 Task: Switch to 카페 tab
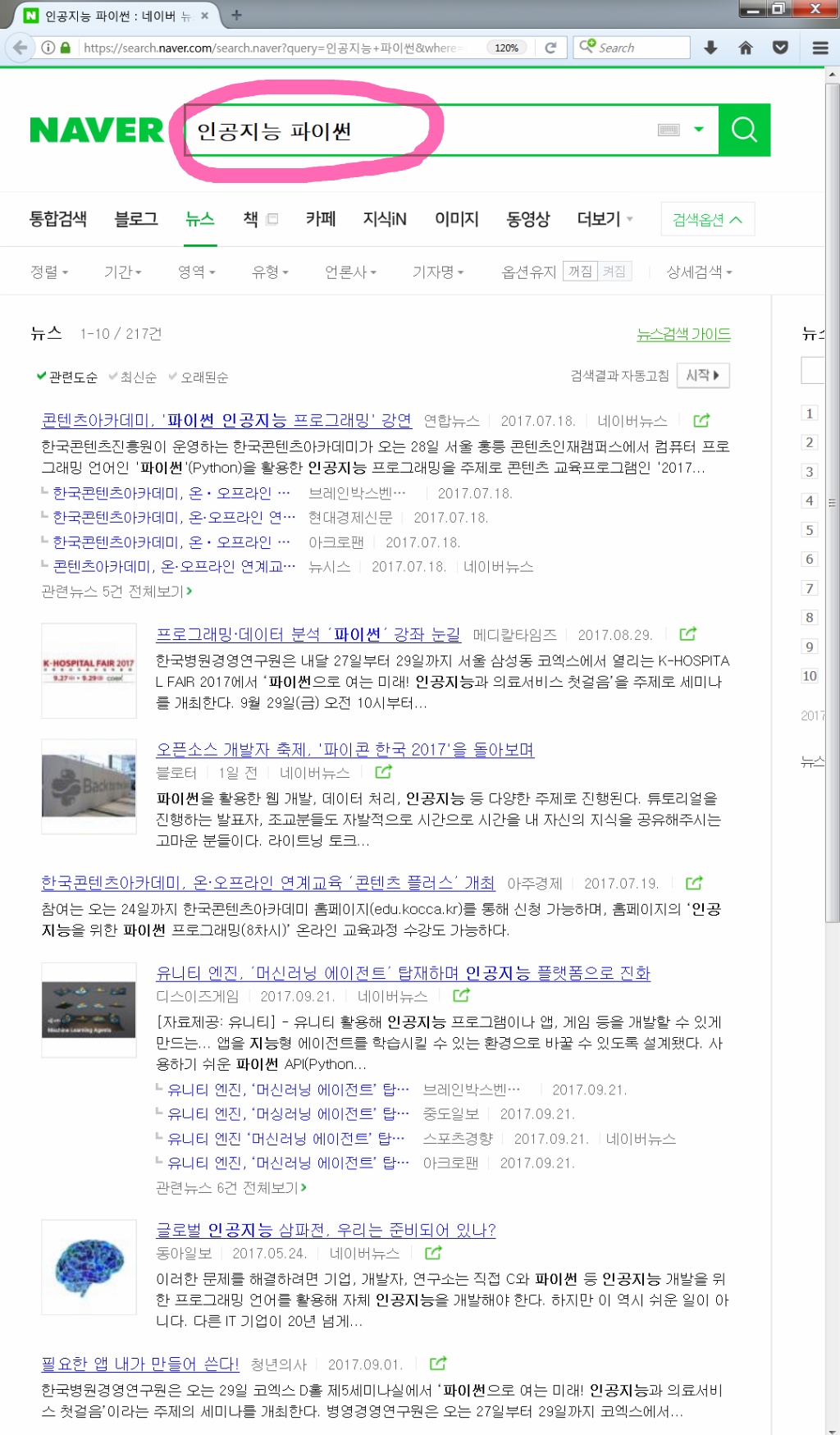pos(321,219)
